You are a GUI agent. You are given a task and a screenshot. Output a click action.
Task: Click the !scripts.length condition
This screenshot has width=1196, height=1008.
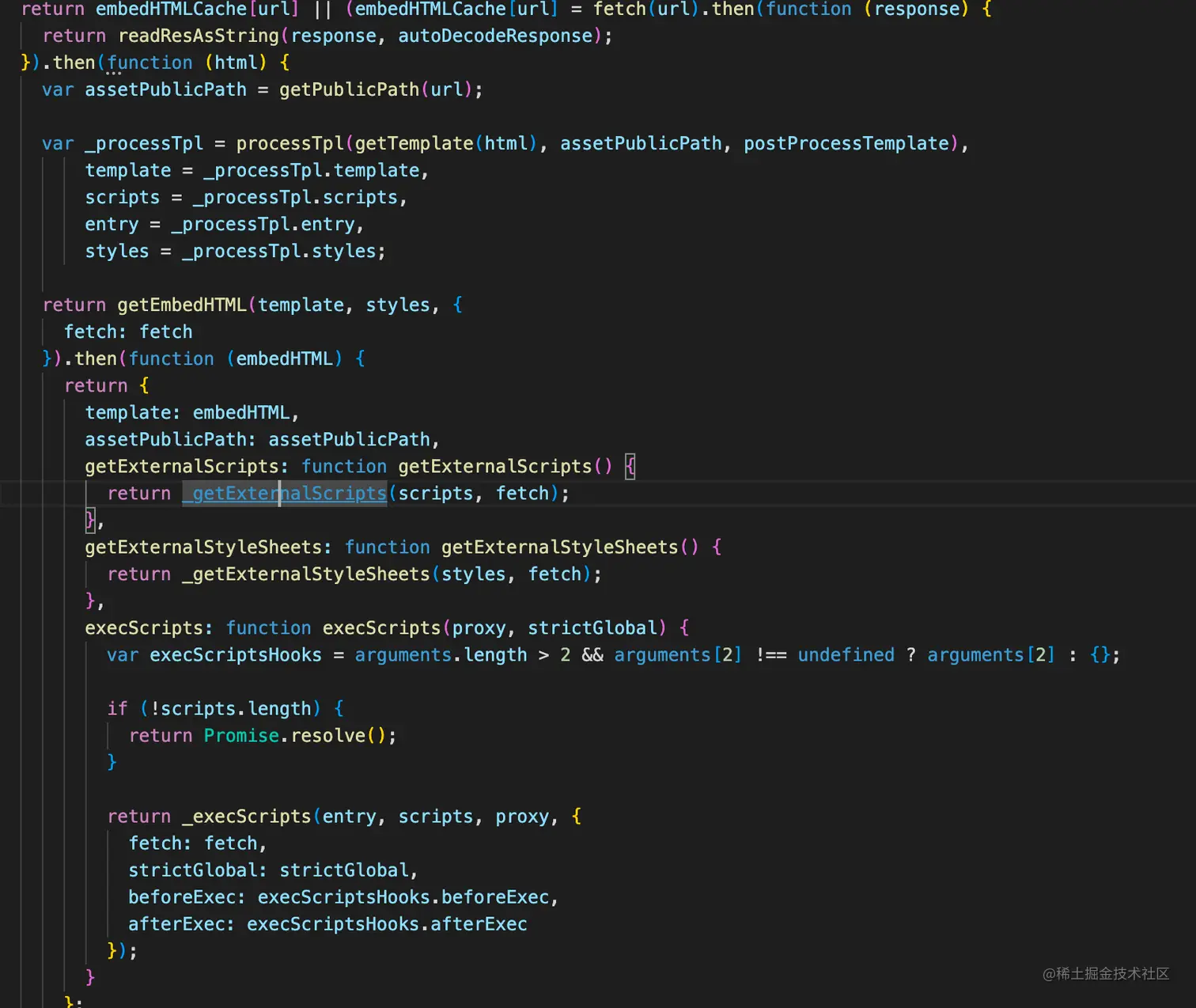coord(230,708)
